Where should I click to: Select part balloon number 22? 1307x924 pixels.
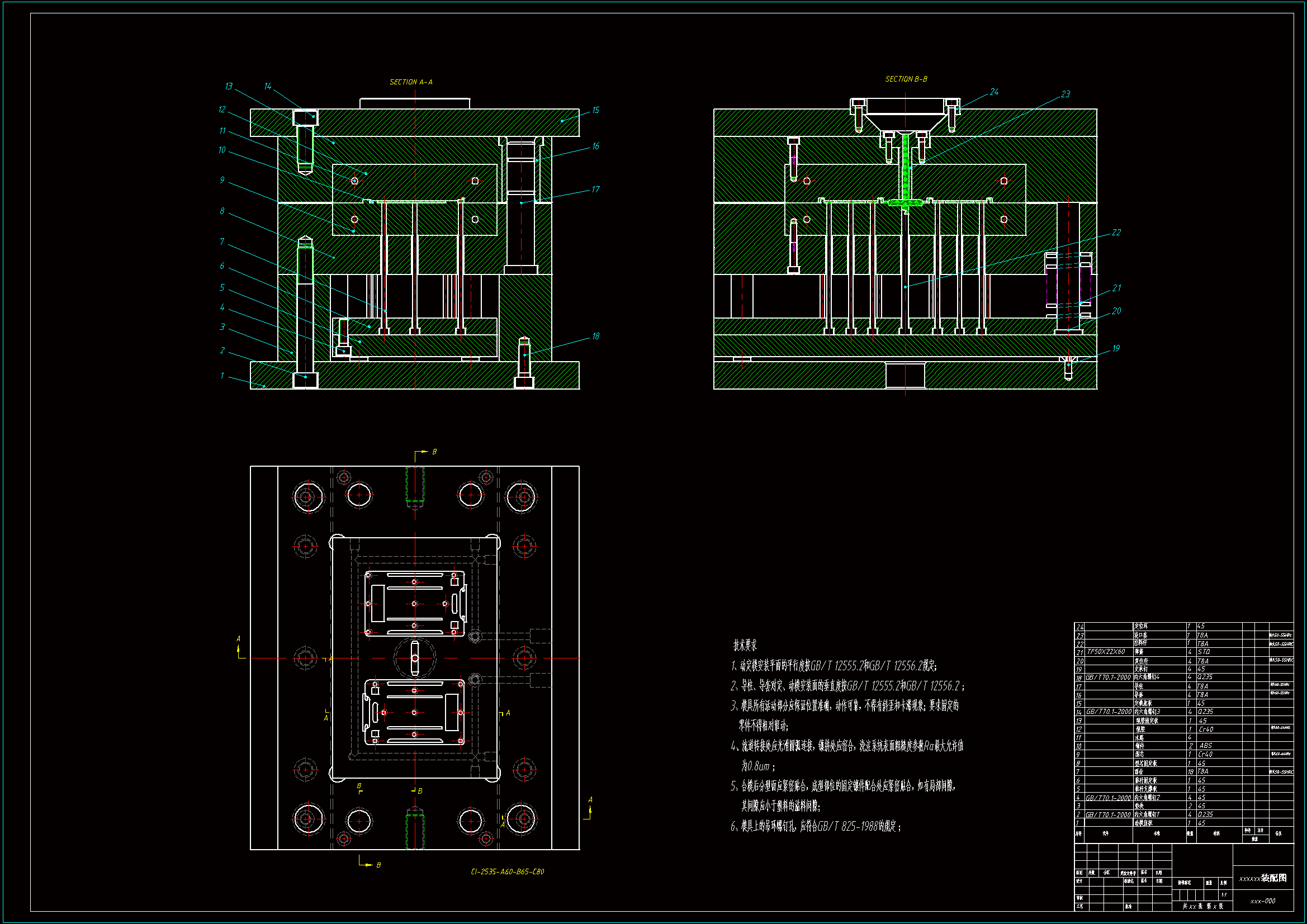1116,233
